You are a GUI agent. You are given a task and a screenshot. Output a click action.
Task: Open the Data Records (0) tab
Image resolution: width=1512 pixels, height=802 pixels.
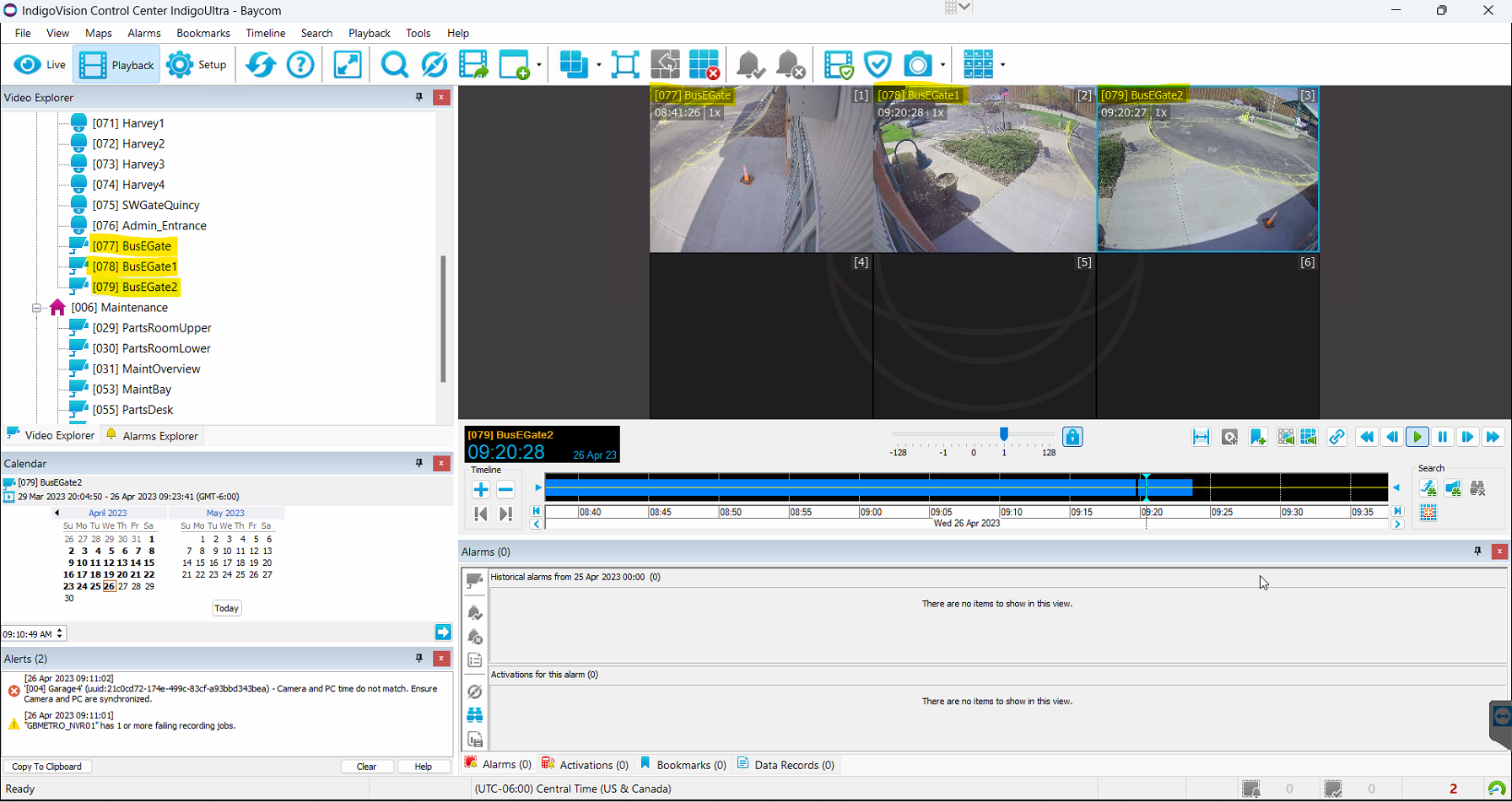tap(786, 765)
